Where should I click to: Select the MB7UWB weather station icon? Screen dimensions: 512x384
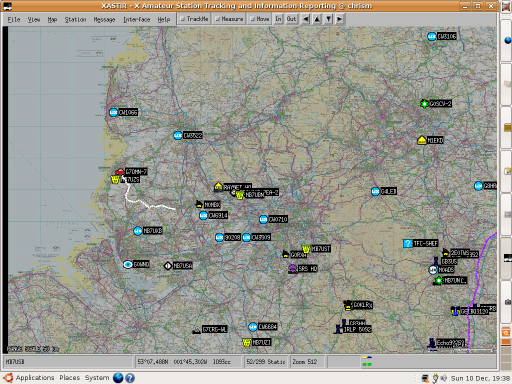point(138,231)
